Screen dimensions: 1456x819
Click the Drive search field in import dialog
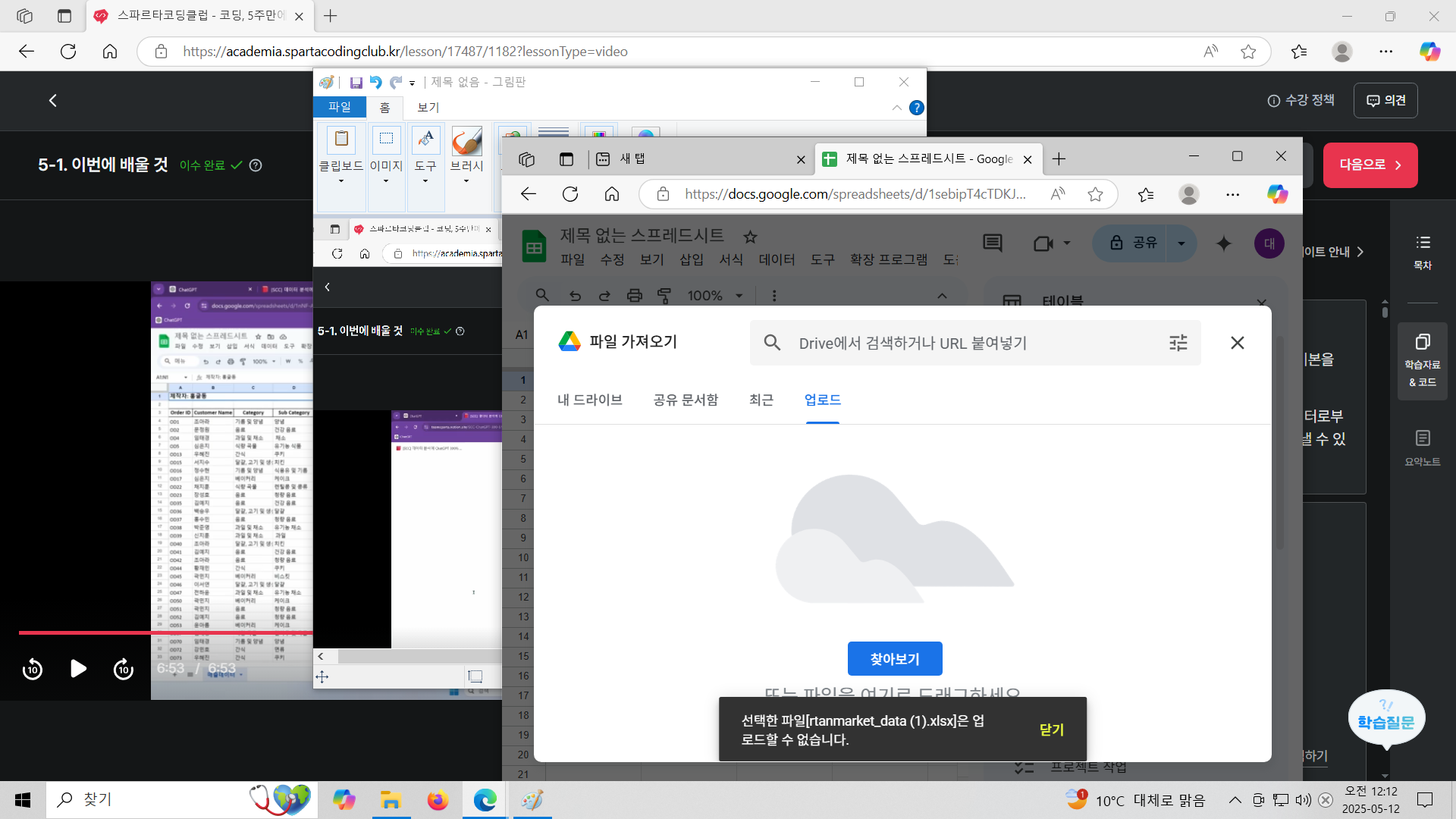coord(974,343)
